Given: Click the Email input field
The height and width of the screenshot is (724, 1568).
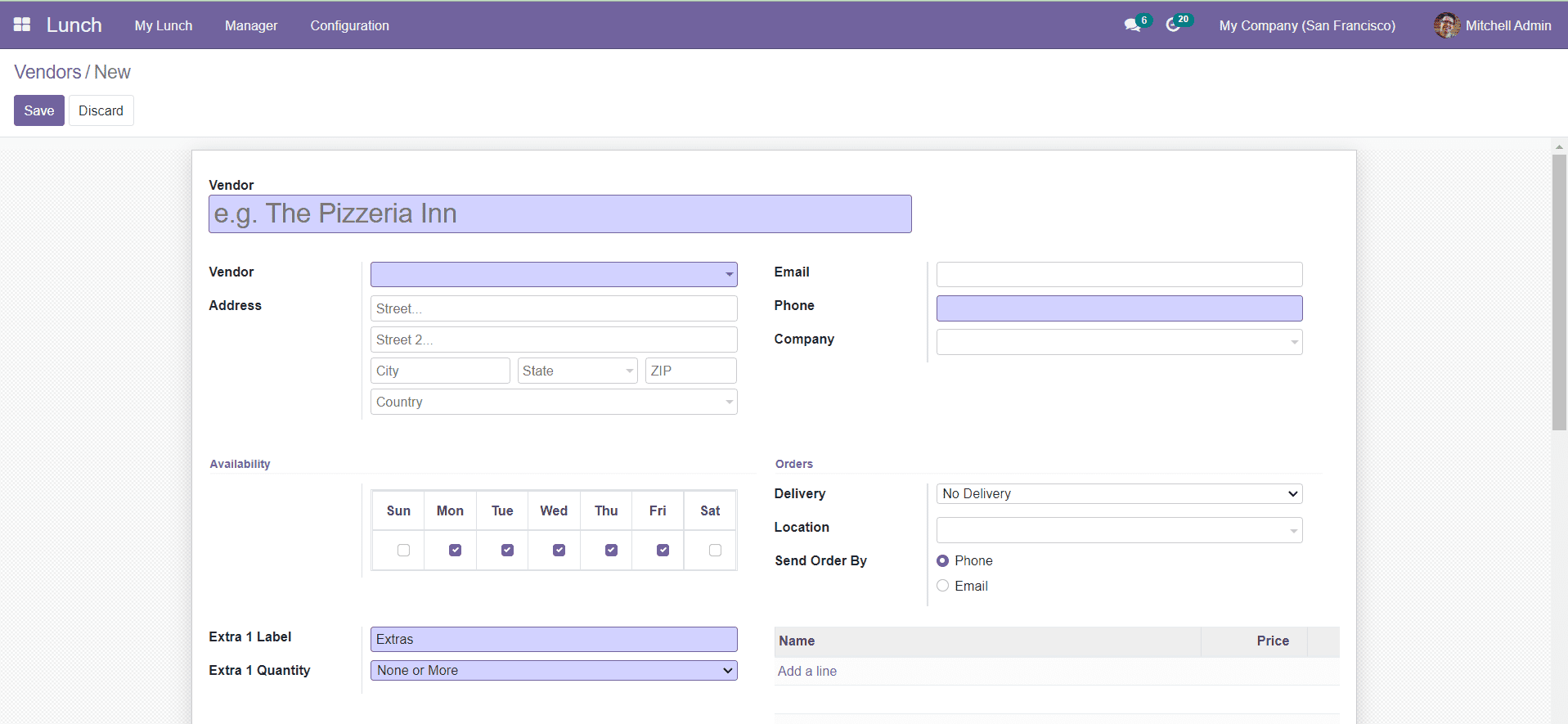Looking at the screenshot, I should pos(1119,274).
